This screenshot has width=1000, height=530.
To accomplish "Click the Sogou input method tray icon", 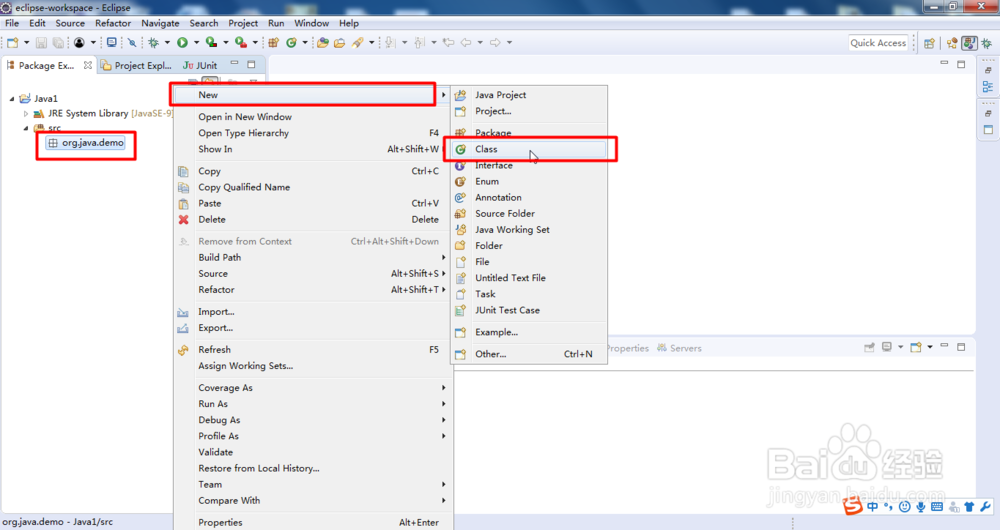I will 853,506.
